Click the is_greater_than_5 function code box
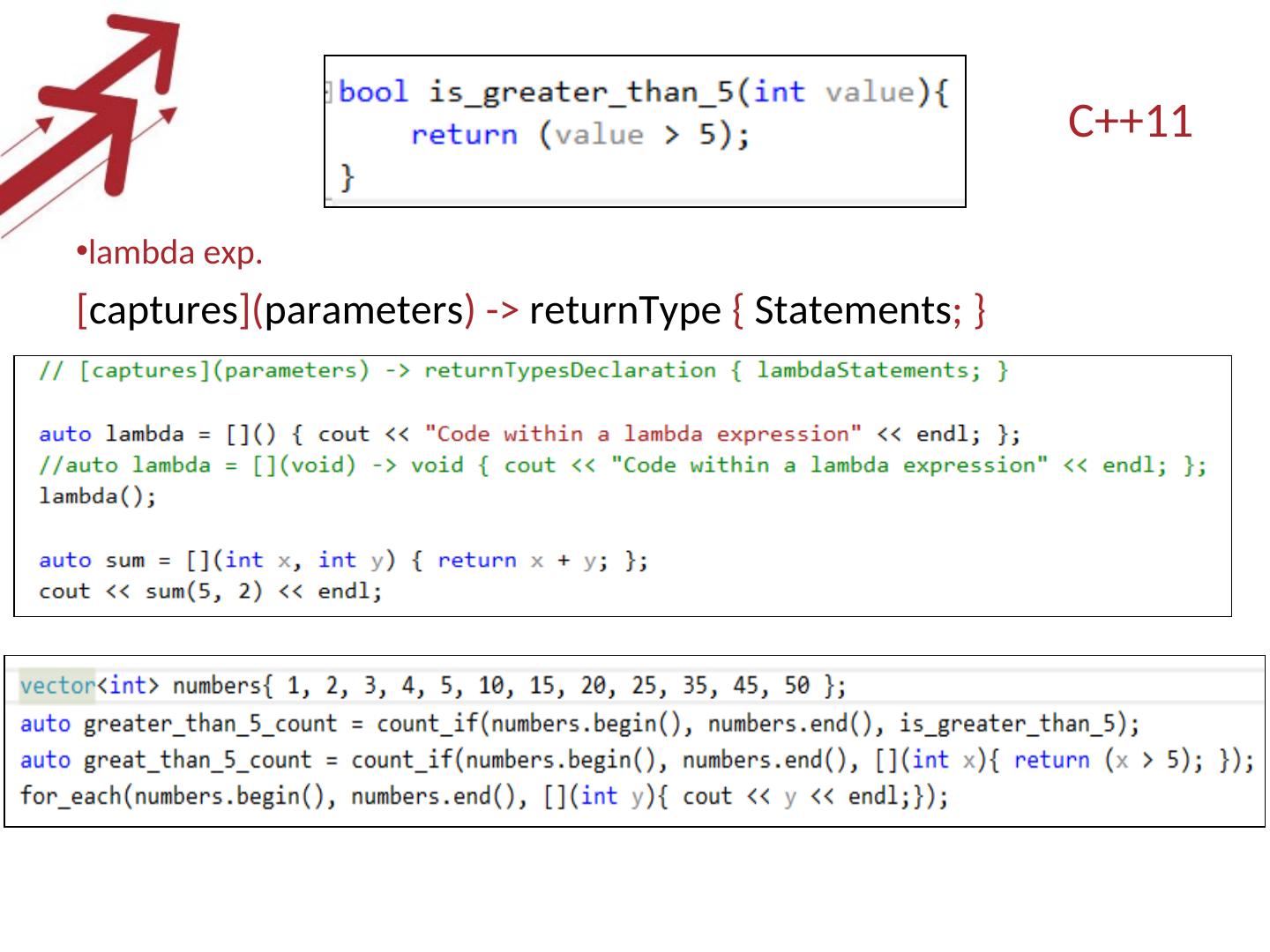 pos(644,130)
